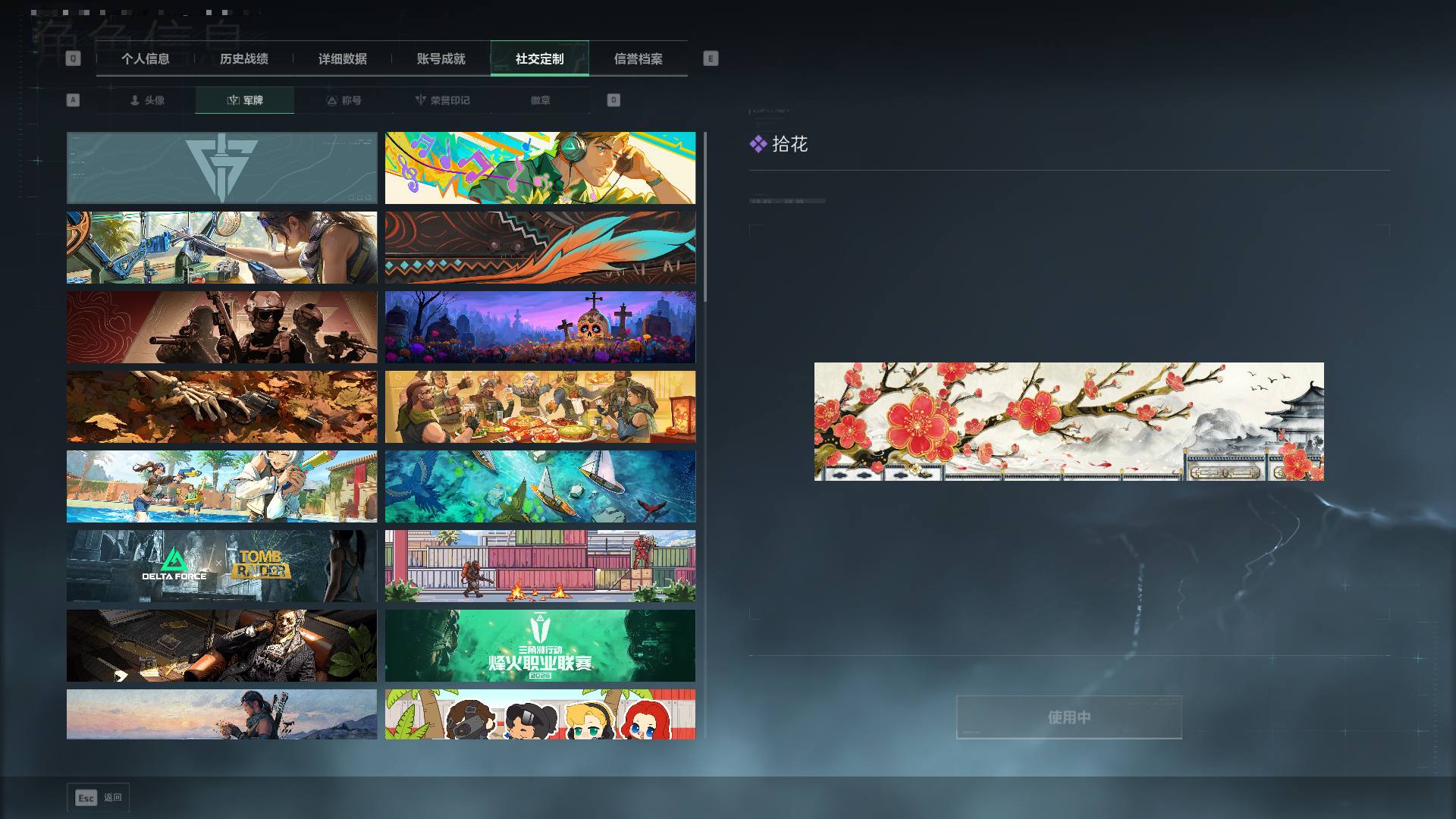Click the Esc key icon
The width and height of the screenshot is (1456, 819).
(x=86, y=798)
